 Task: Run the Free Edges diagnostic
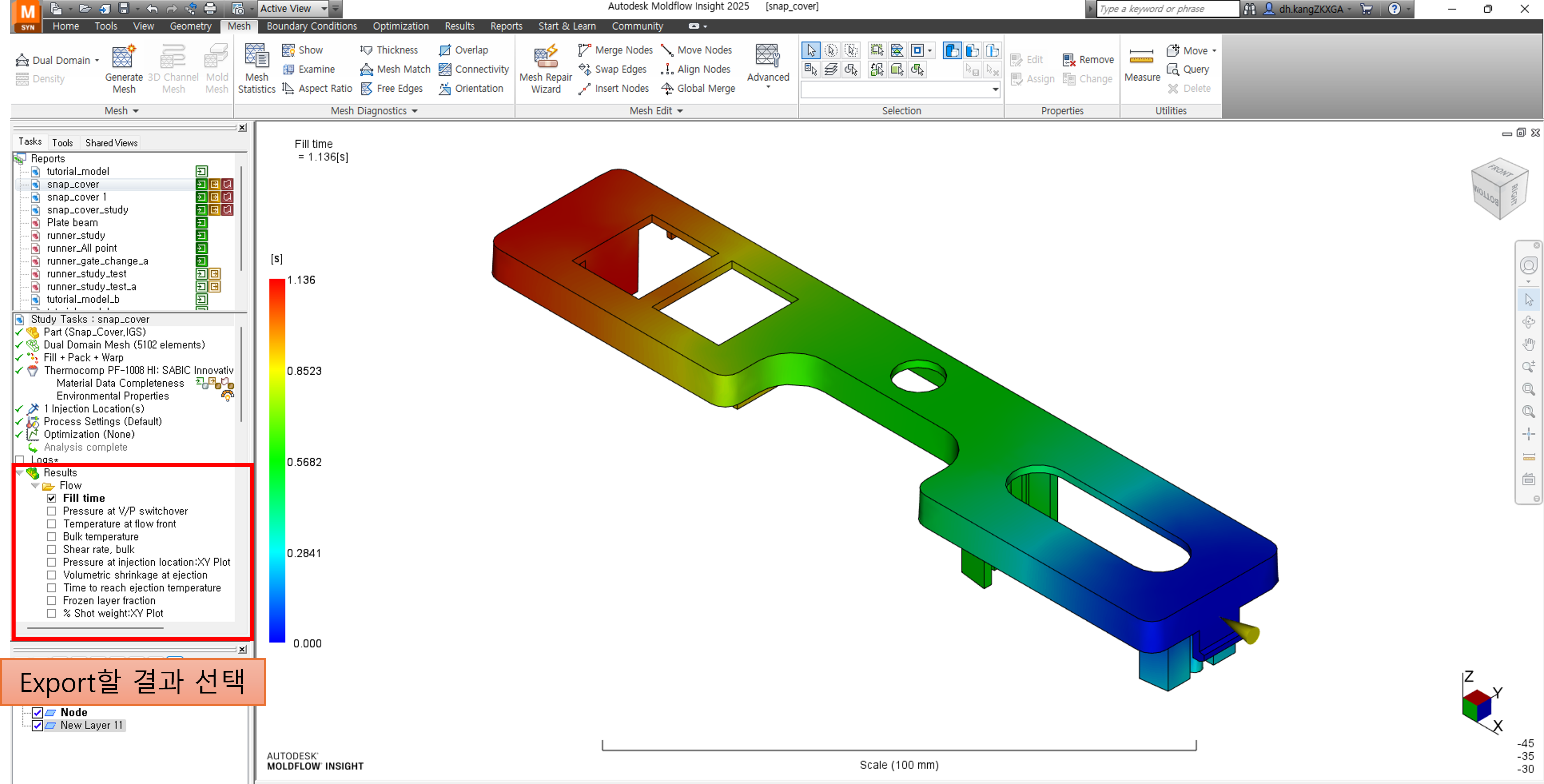point(392,89)
